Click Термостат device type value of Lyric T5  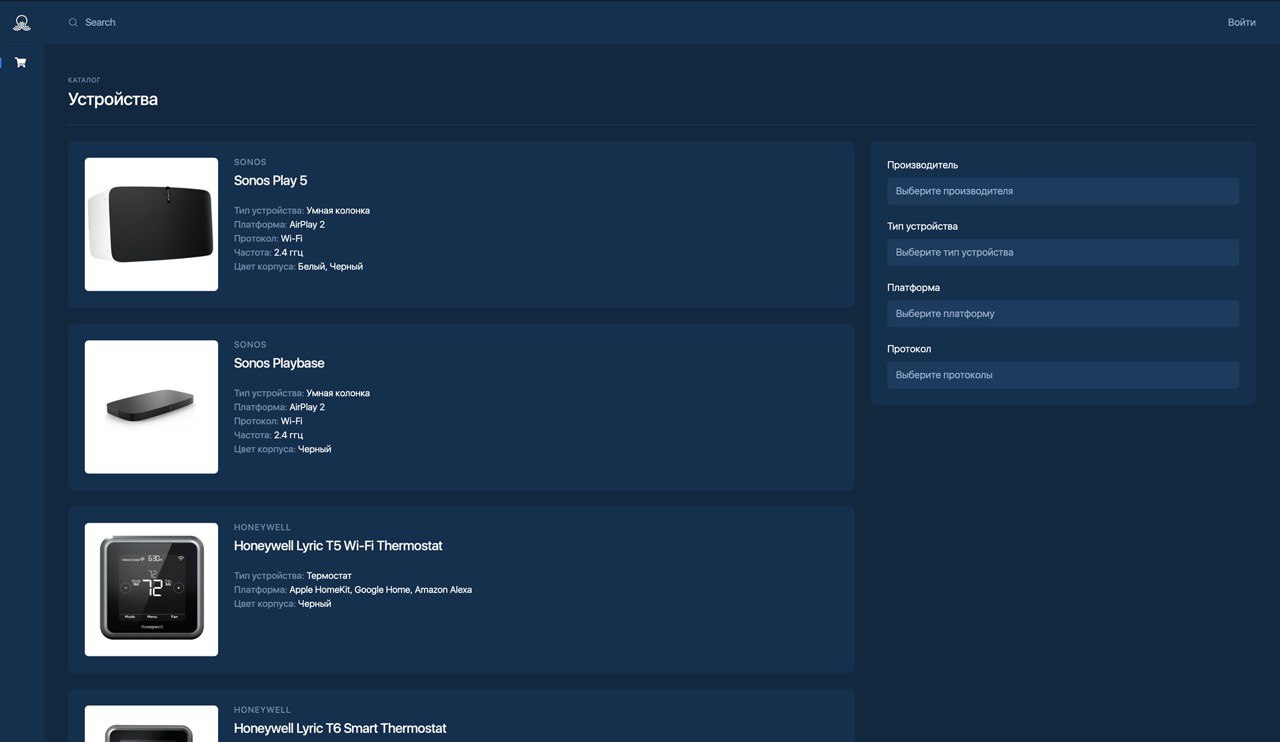coord(329,576)
